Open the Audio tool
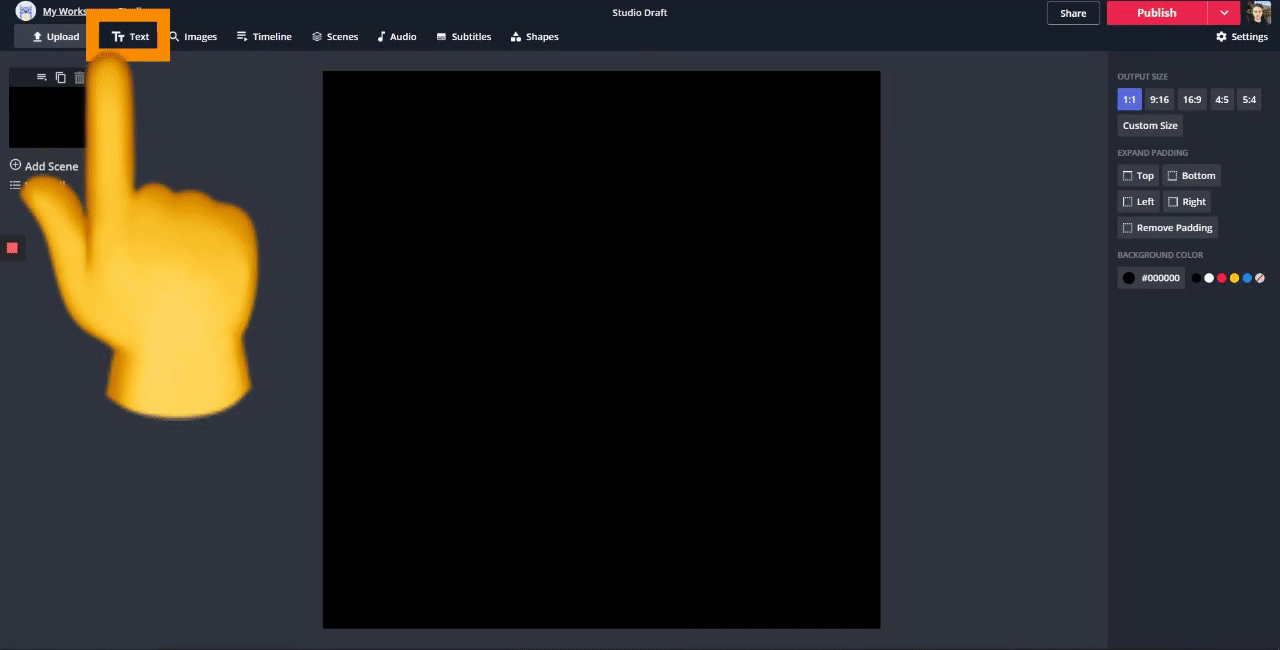This screenshot has width=1280, height=650. pyautogui.click(x=396, y=37)
